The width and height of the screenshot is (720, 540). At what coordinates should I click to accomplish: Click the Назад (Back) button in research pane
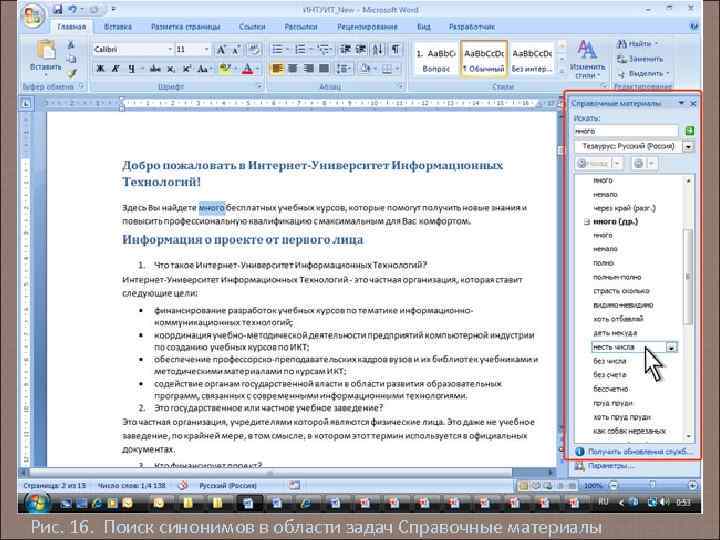pyautogui.click(x=594, y=163)
